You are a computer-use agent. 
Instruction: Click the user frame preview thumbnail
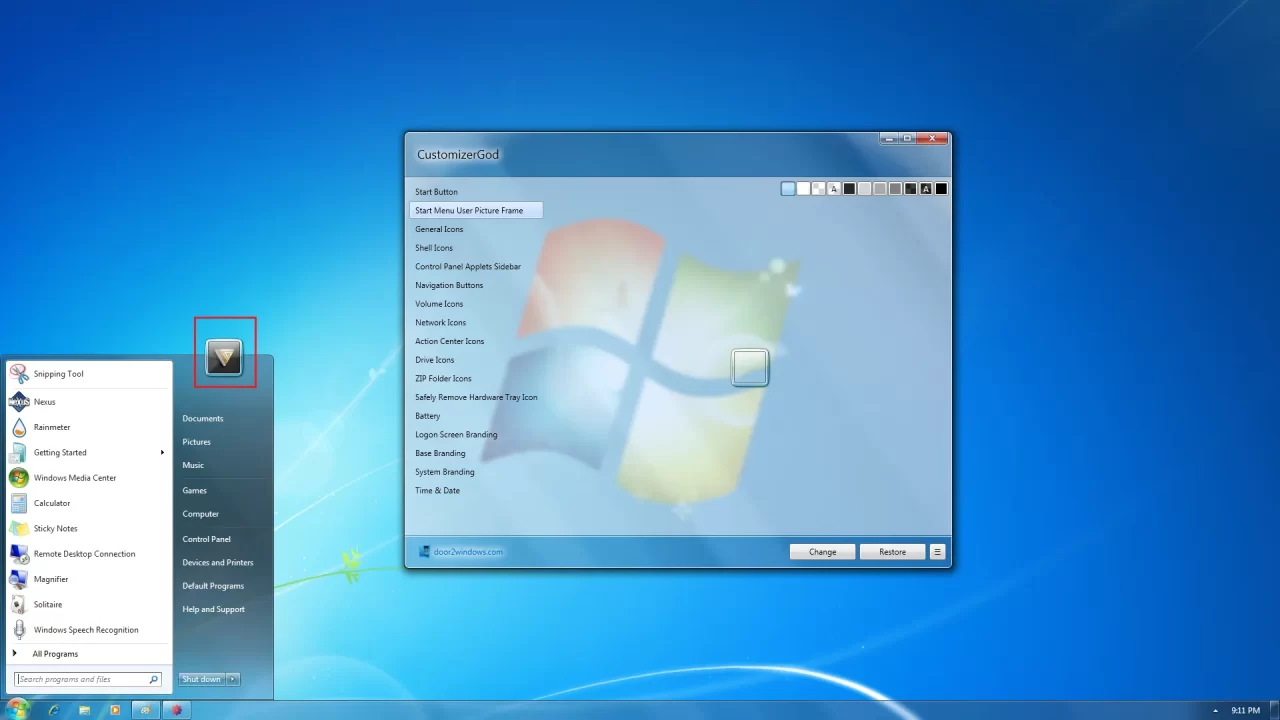pos(750,367)
